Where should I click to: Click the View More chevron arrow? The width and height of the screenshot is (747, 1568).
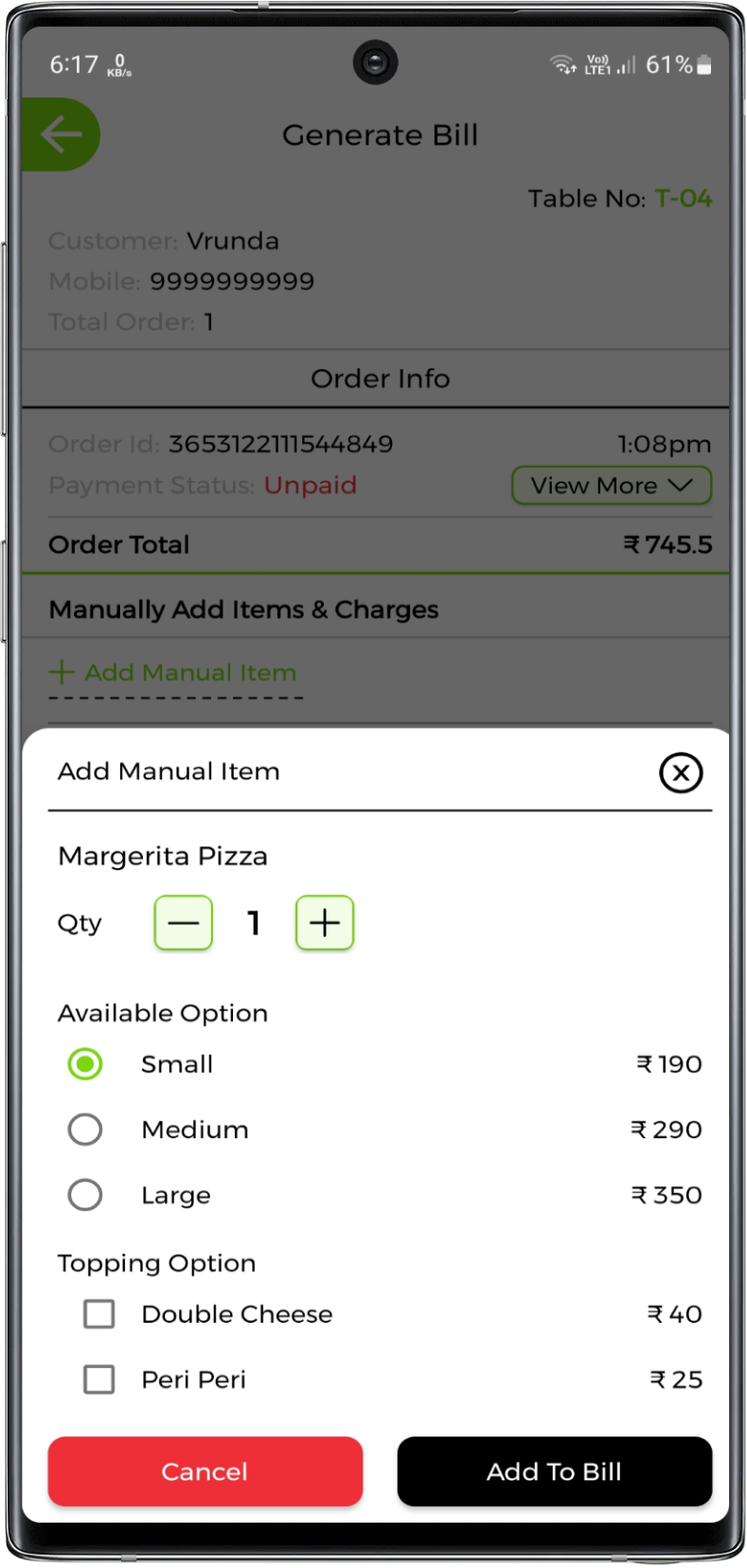[x=681, y=486]
